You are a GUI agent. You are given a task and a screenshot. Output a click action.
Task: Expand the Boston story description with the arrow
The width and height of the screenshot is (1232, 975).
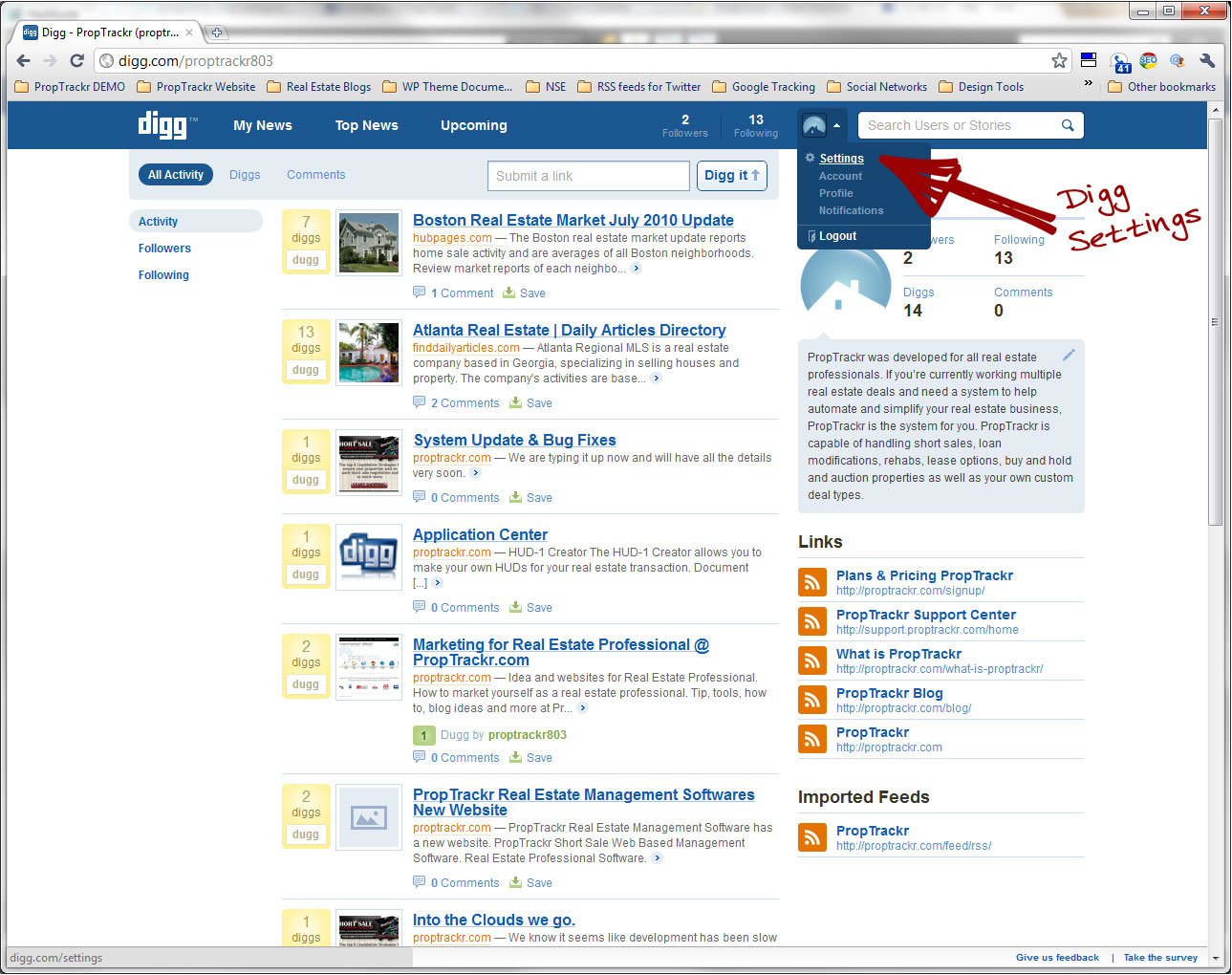(x=636, y=269)
